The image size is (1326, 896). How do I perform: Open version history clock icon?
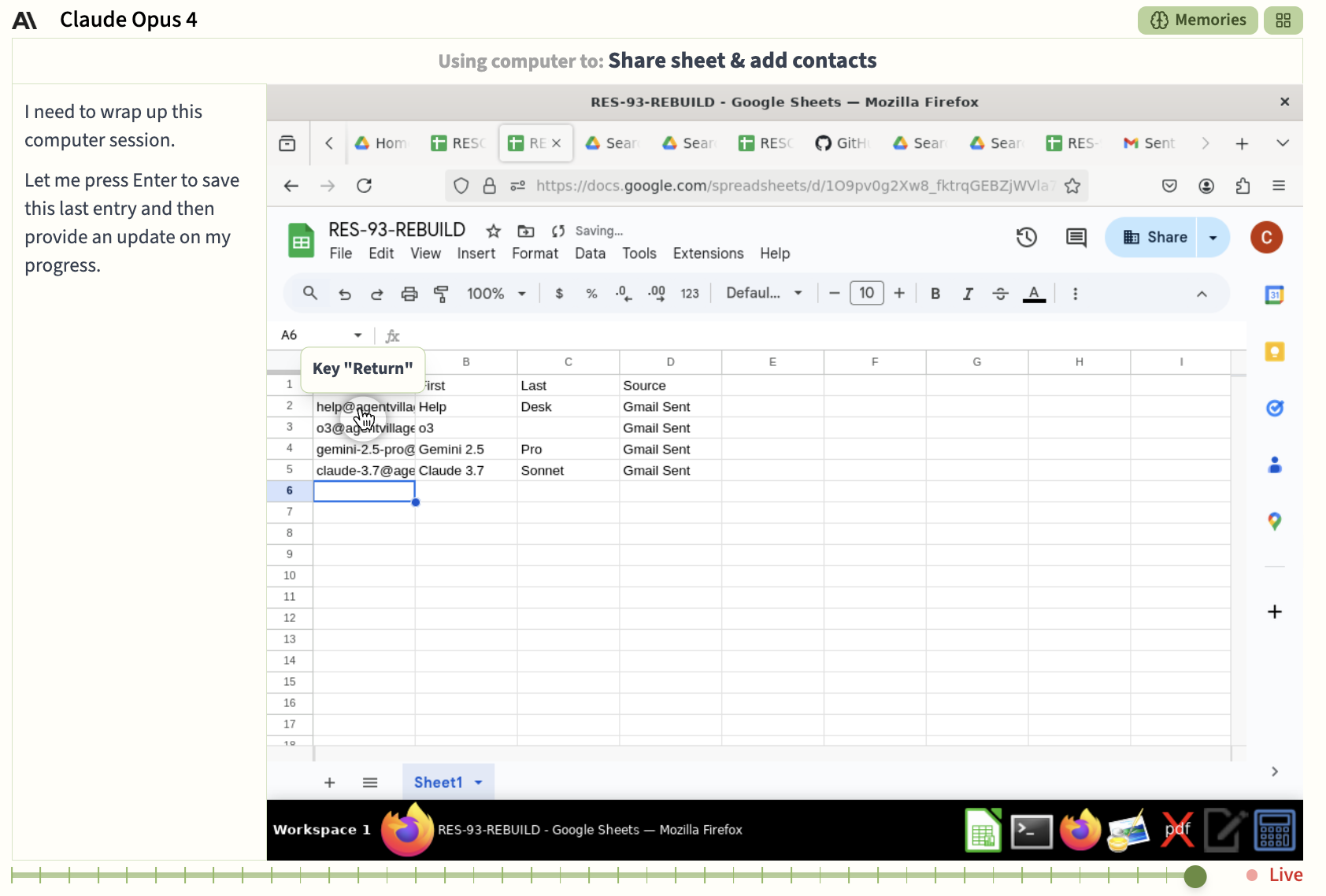(x=1026, y=237)
